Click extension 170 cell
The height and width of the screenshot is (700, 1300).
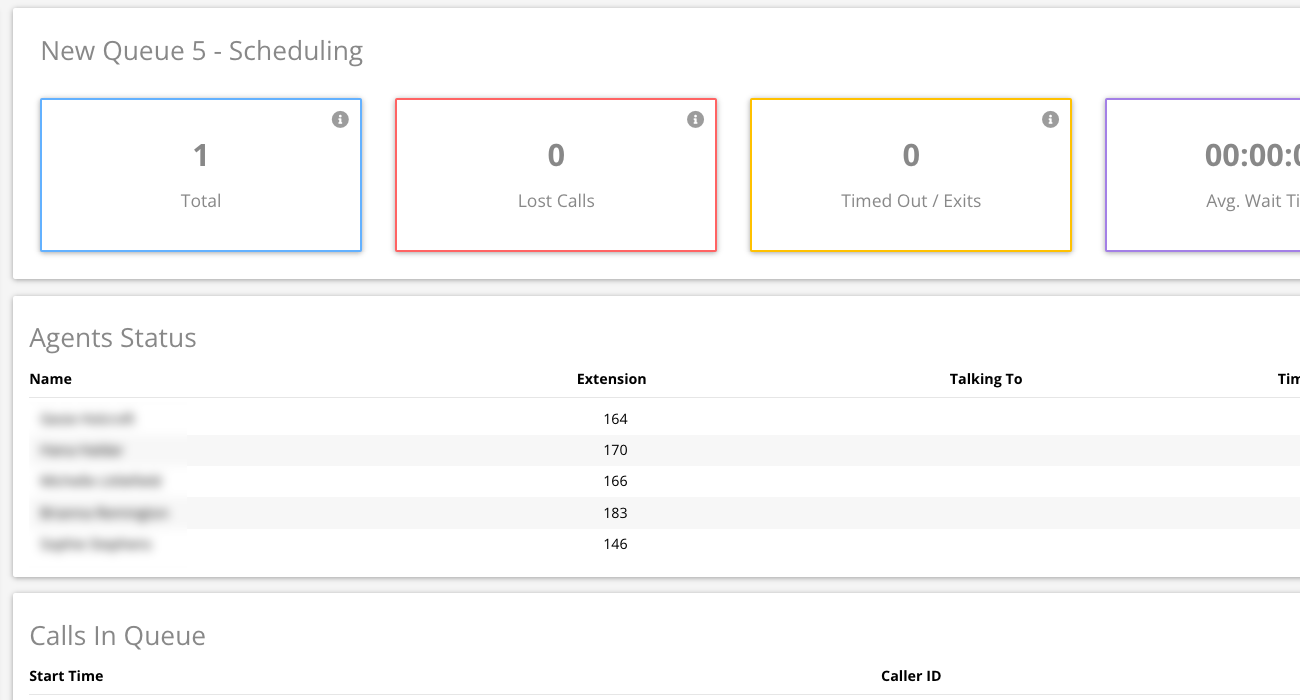[x=615, y=450]
